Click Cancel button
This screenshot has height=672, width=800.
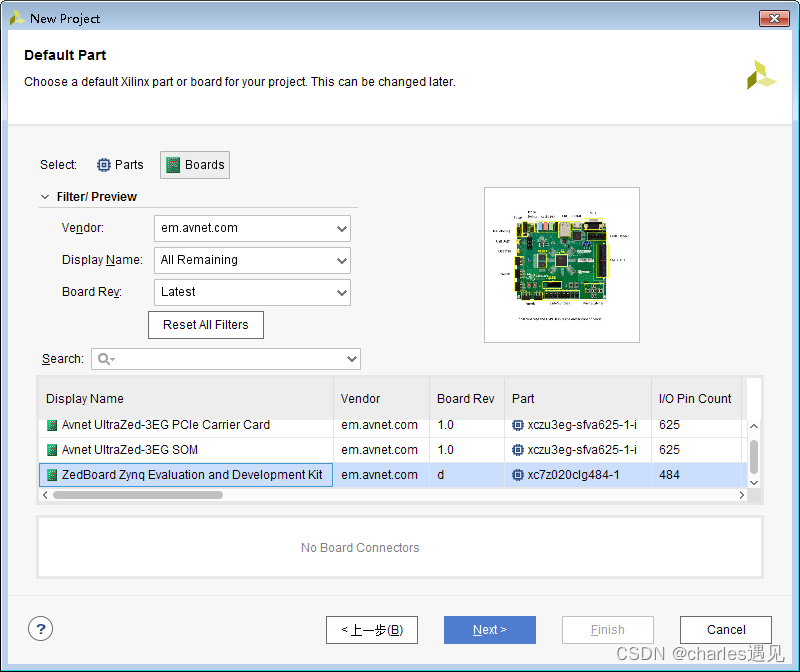[x=726, y=630]
